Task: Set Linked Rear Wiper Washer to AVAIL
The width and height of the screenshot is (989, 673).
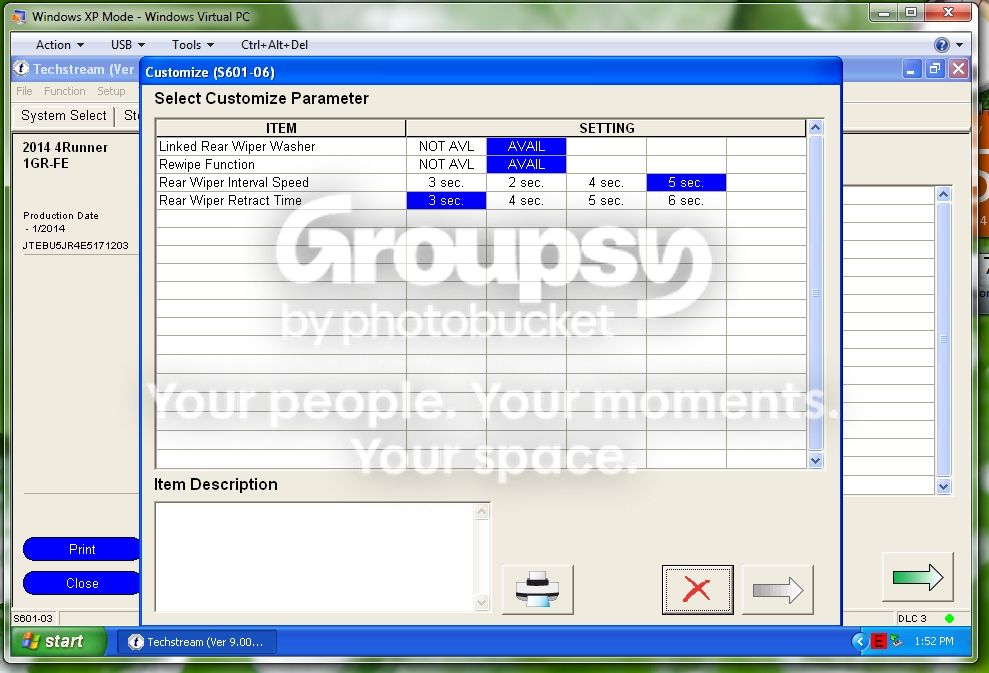Action: pos(526,146)
